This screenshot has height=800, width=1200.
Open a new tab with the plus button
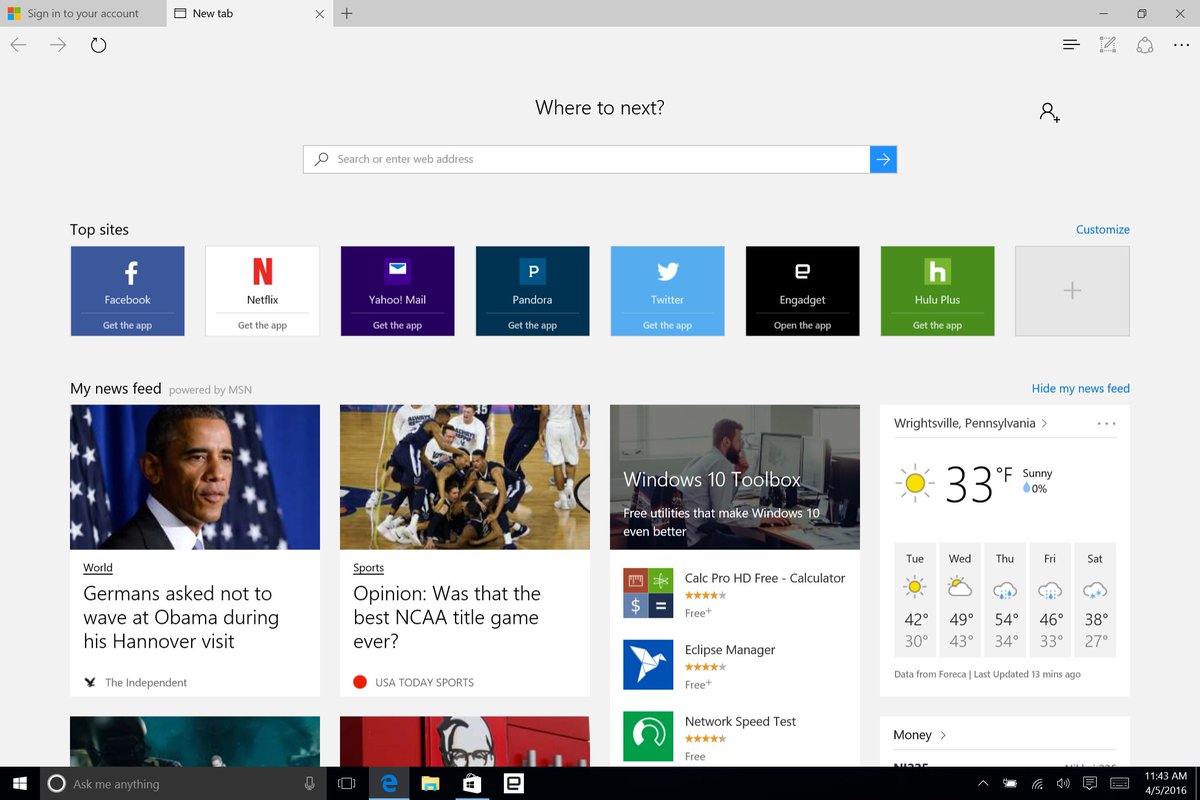[x=346, y=13]
